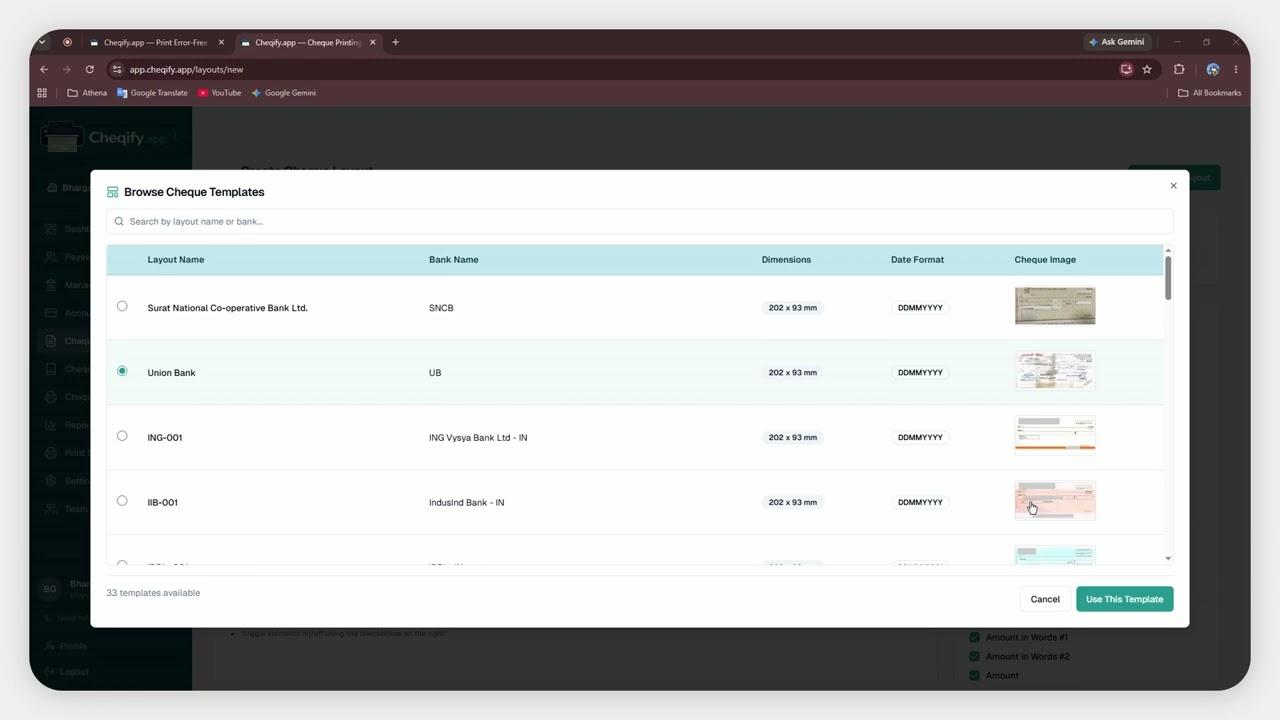Open the browser profile avatar

coord(1212,69)
